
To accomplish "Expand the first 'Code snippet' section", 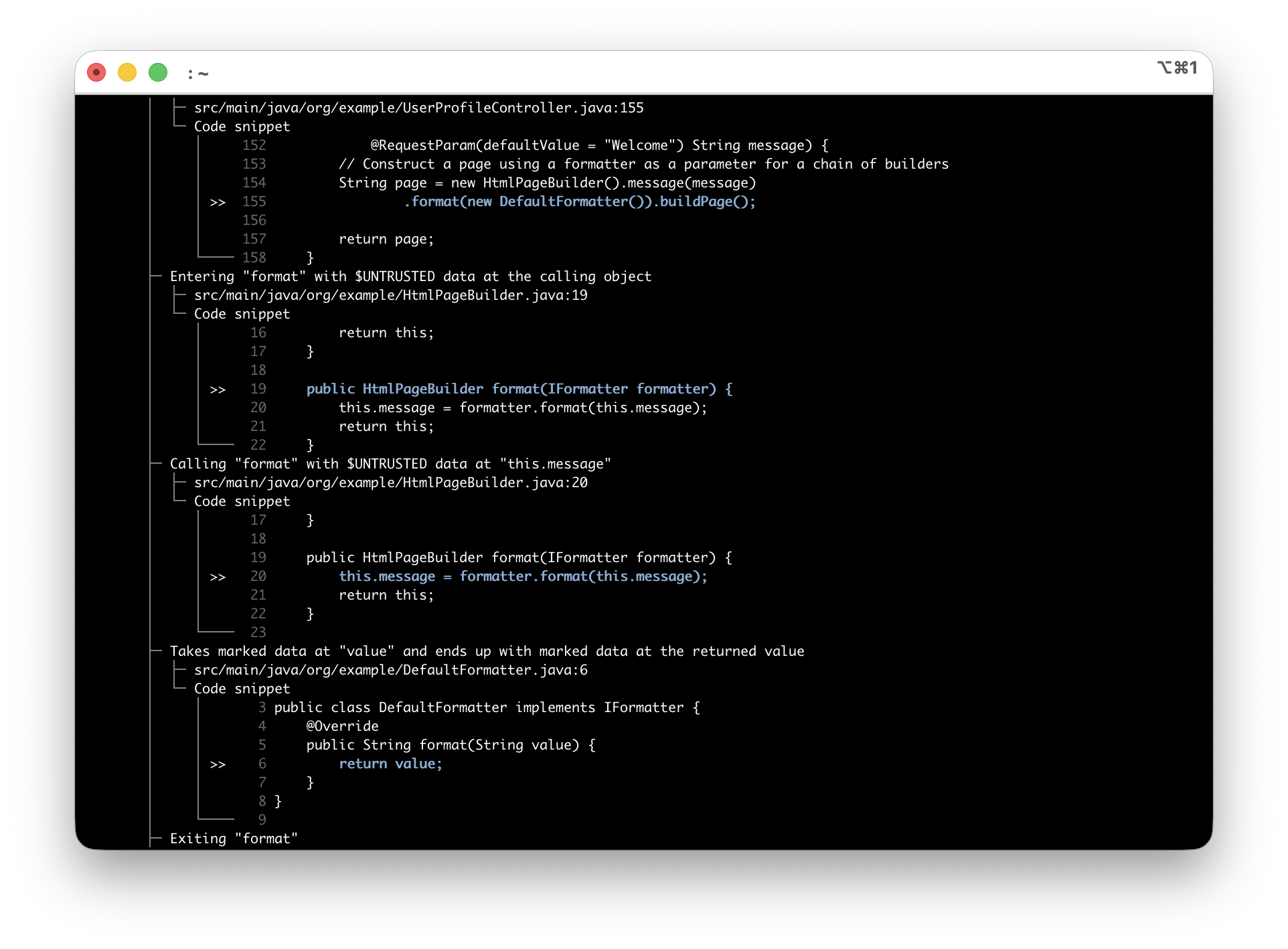I will (242, 126).
